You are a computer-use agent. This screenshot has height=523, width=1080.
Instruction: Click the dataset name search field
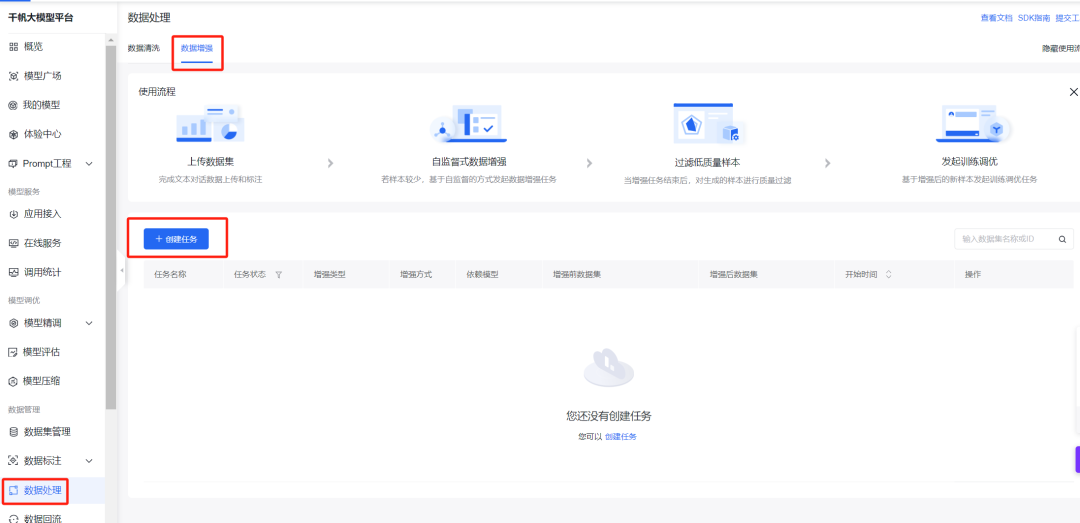(1003, 239)
